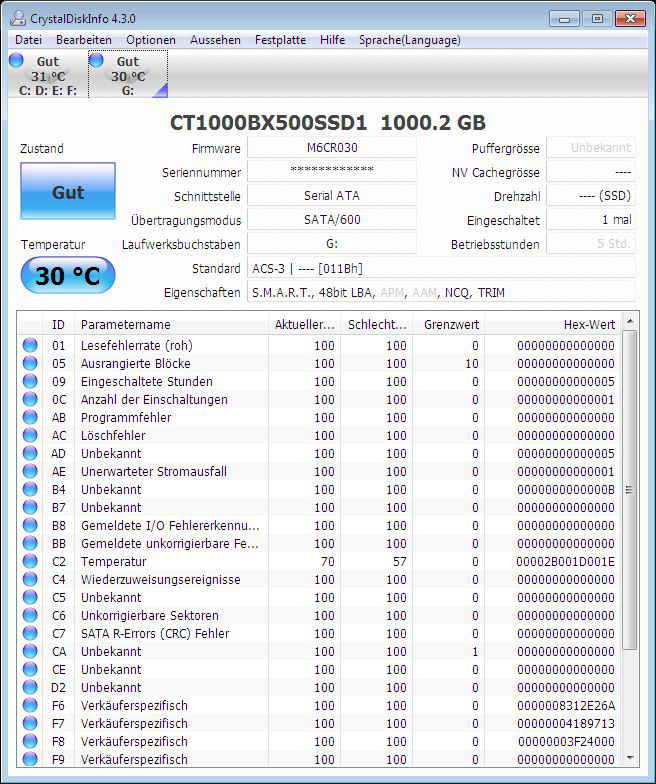The height and width of the screenshot is (784, 656).
Task: Click the Laufwerksbuchstaben field G:
Action: [x=332, y=244]
